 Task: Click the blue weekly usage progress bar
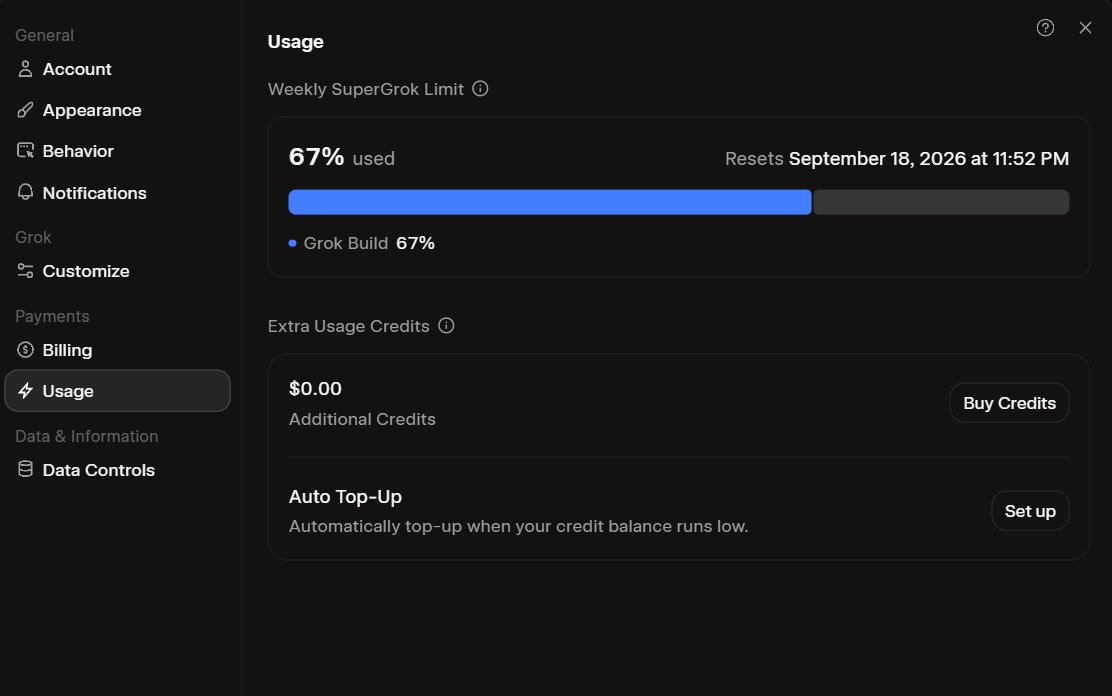click(550, 202)
